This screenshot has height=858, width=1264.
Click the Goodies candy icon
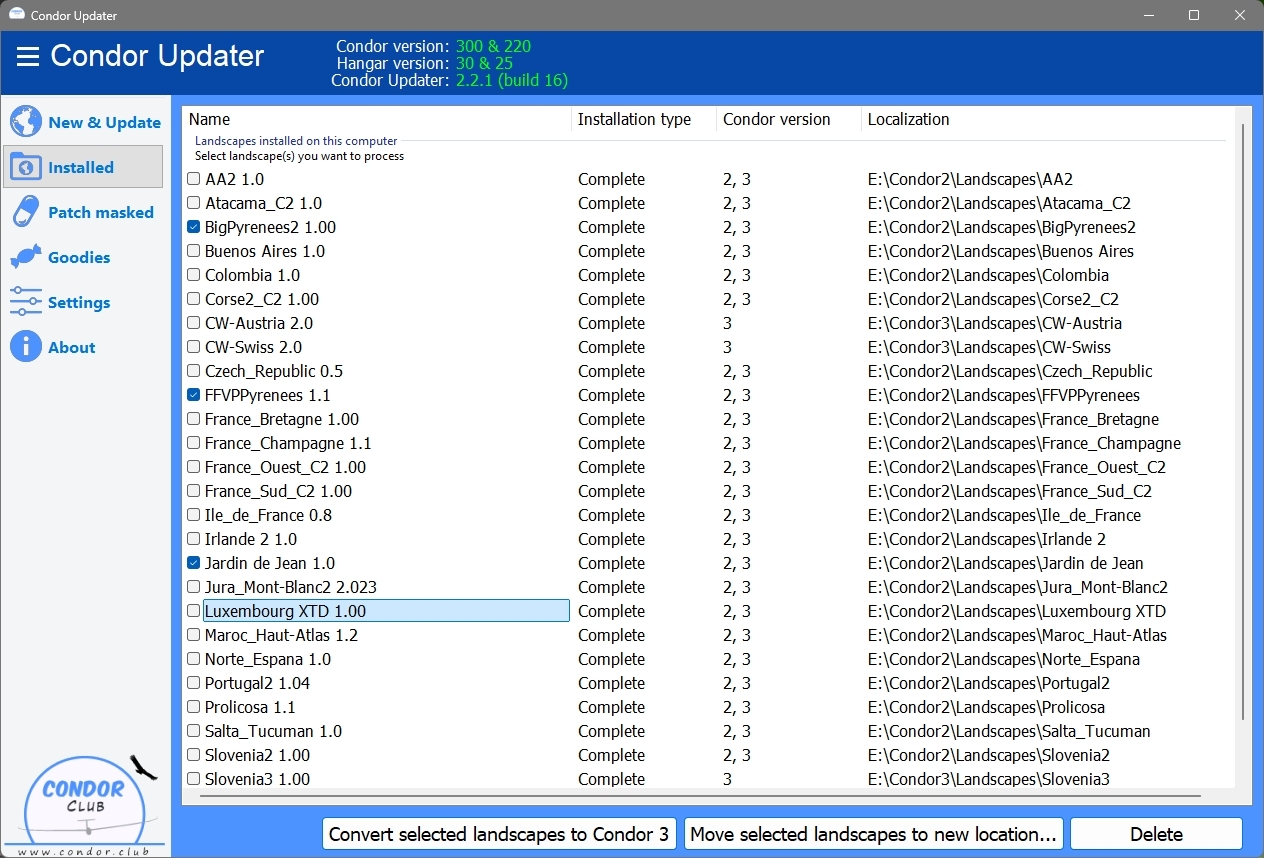tap(26, 257)
